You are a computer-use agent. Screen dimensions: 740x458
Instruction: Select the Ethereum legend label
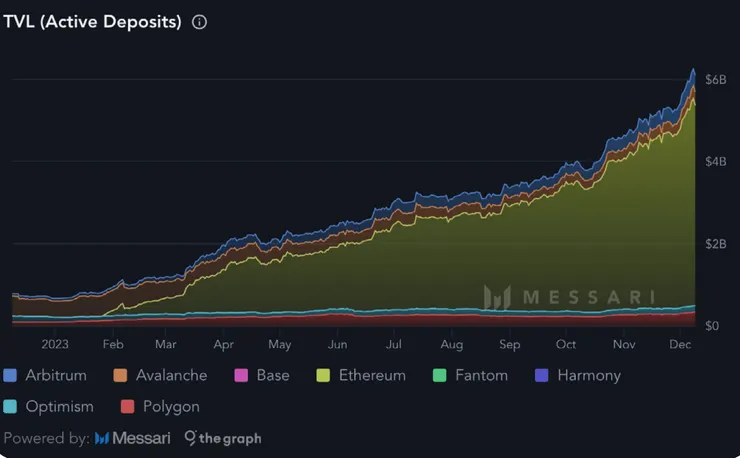372,376
